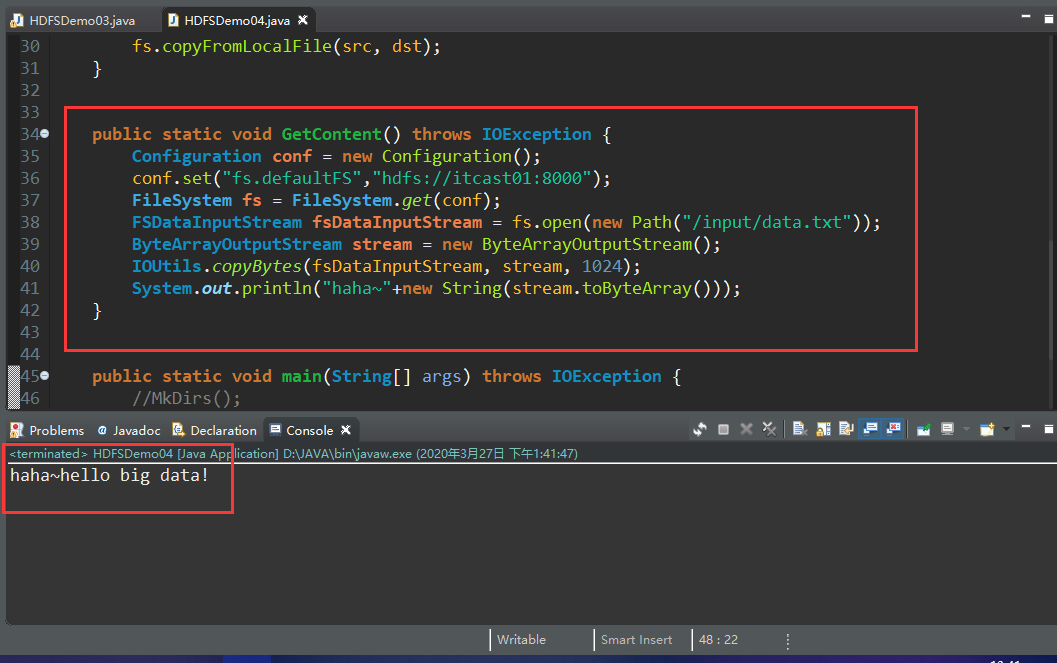
Task: Close the Console view tab
Action: (x=346, y=430)
